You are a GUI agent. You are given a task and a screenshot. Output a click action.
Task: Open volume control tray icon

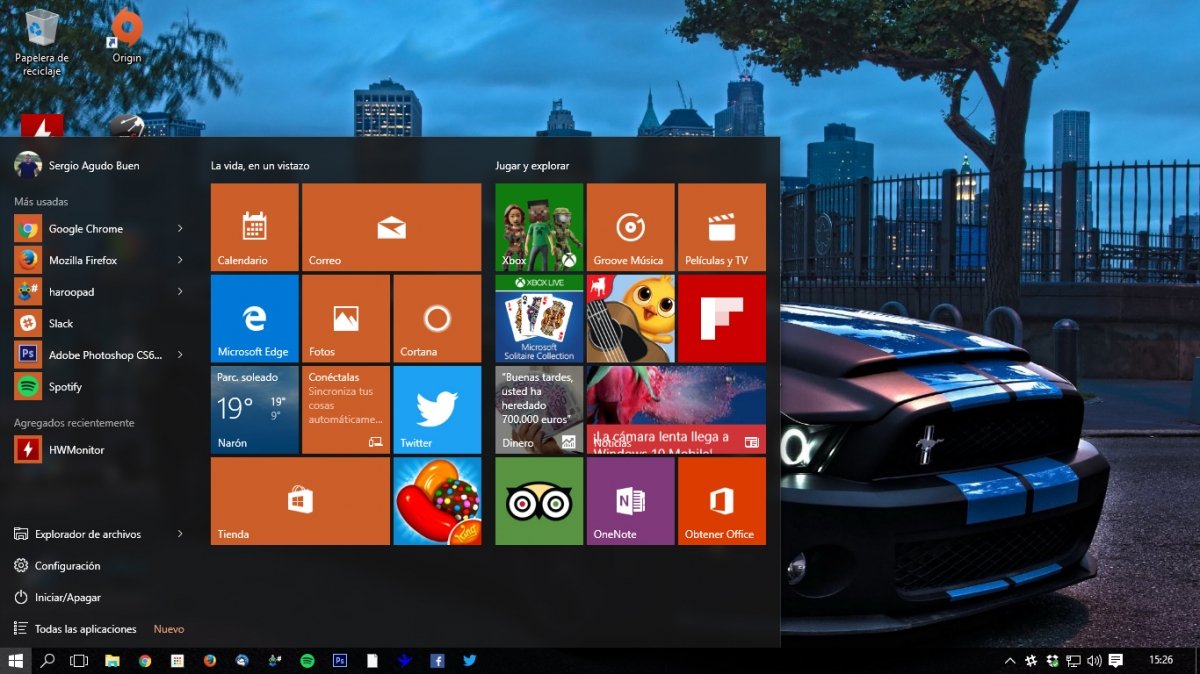point(1094,661)
